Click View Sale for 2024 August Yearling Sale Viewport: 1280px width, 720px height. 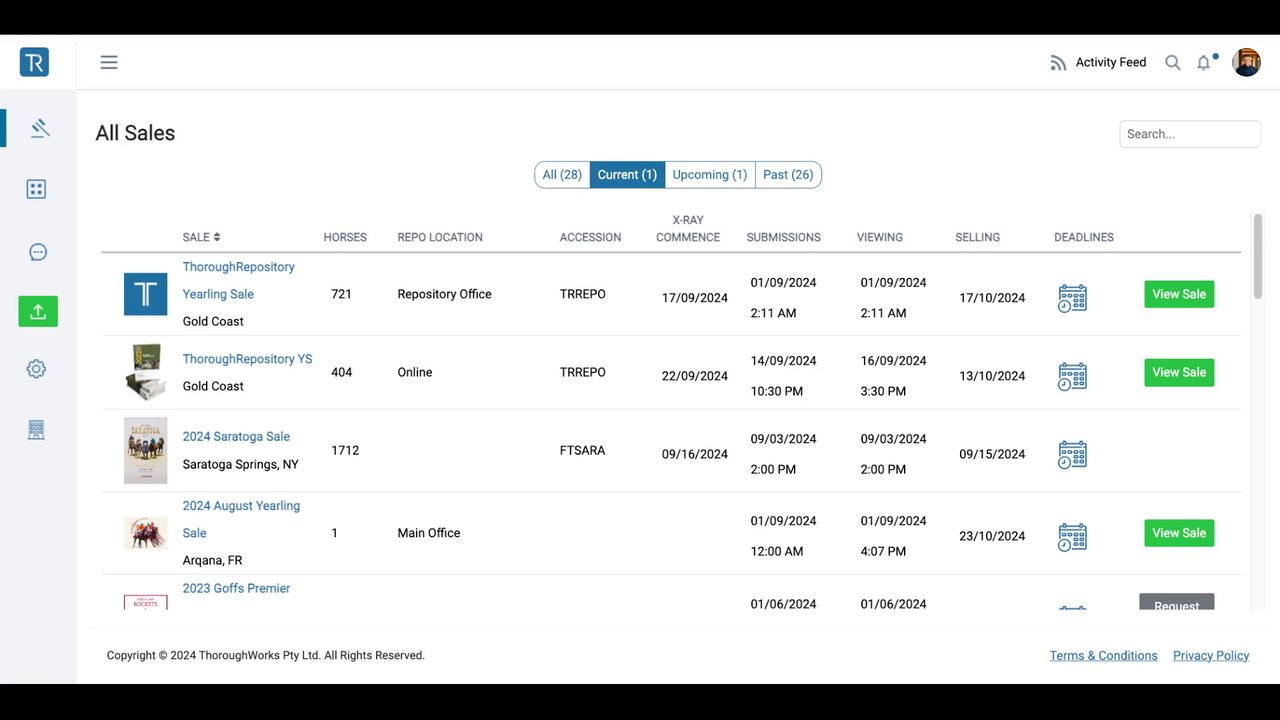coord(1179,533)
